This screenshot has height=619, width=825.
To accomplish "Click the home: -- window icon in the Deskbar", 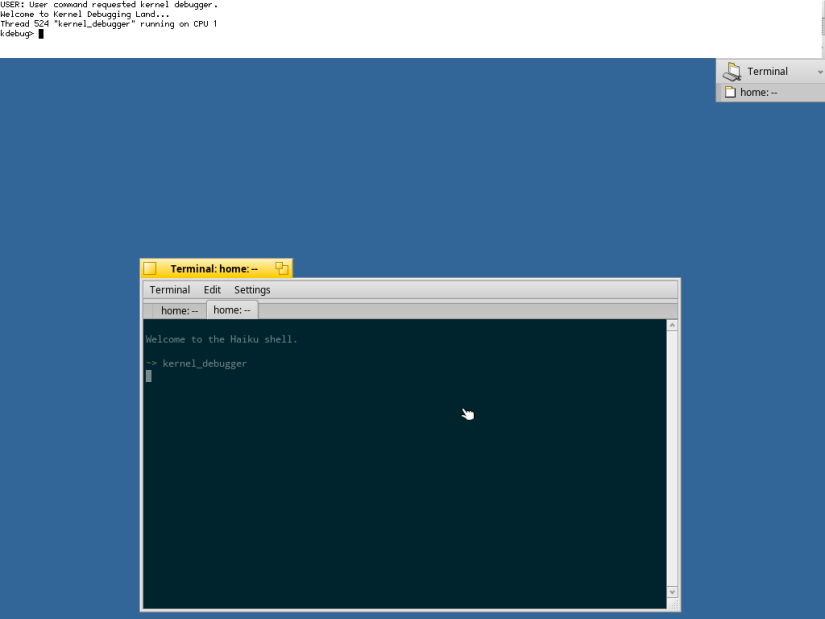I will click(x=730, y=92).
